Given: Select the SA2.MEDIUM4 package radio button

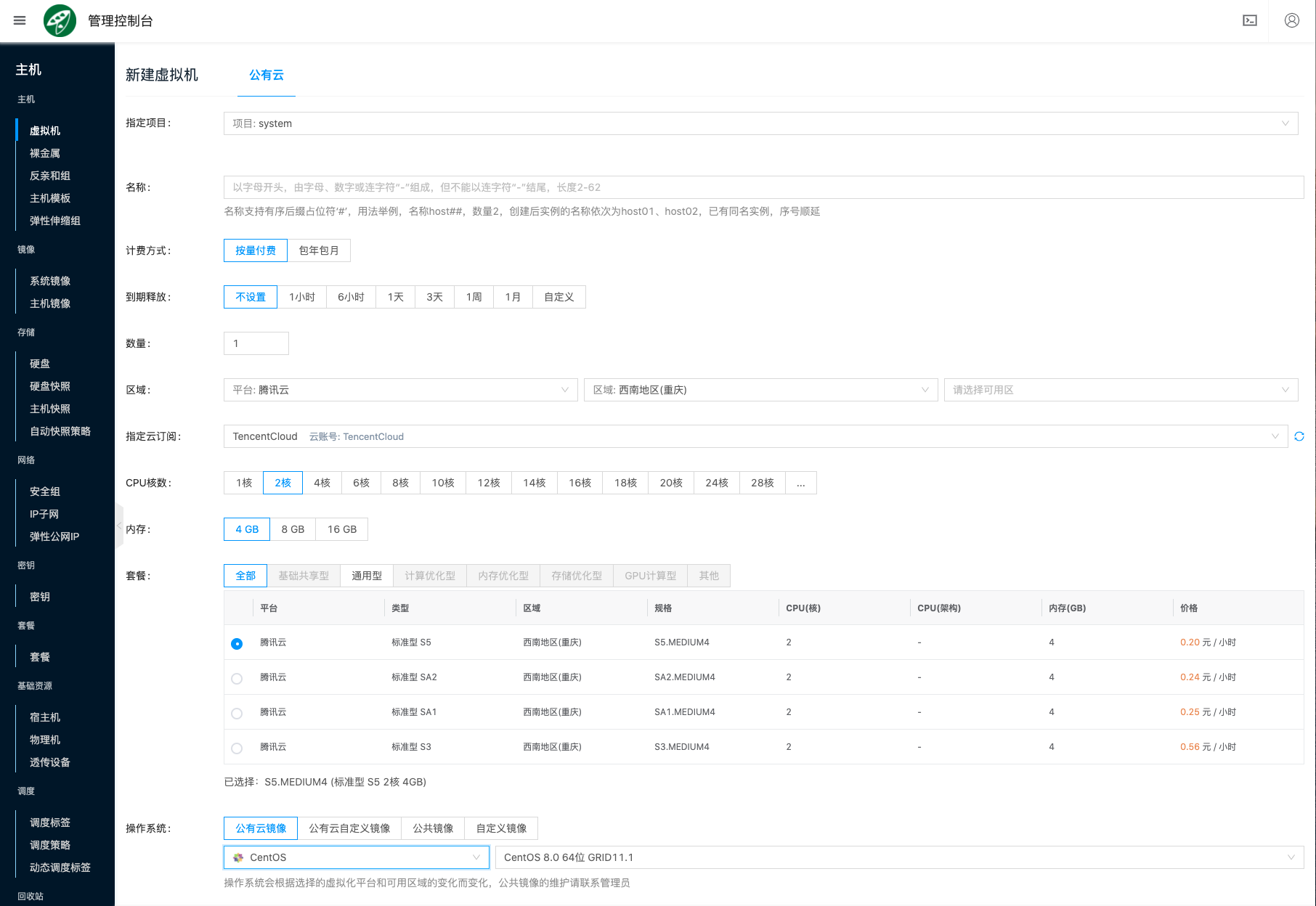Looking at the screenshot, I should [x=237, y=679].
